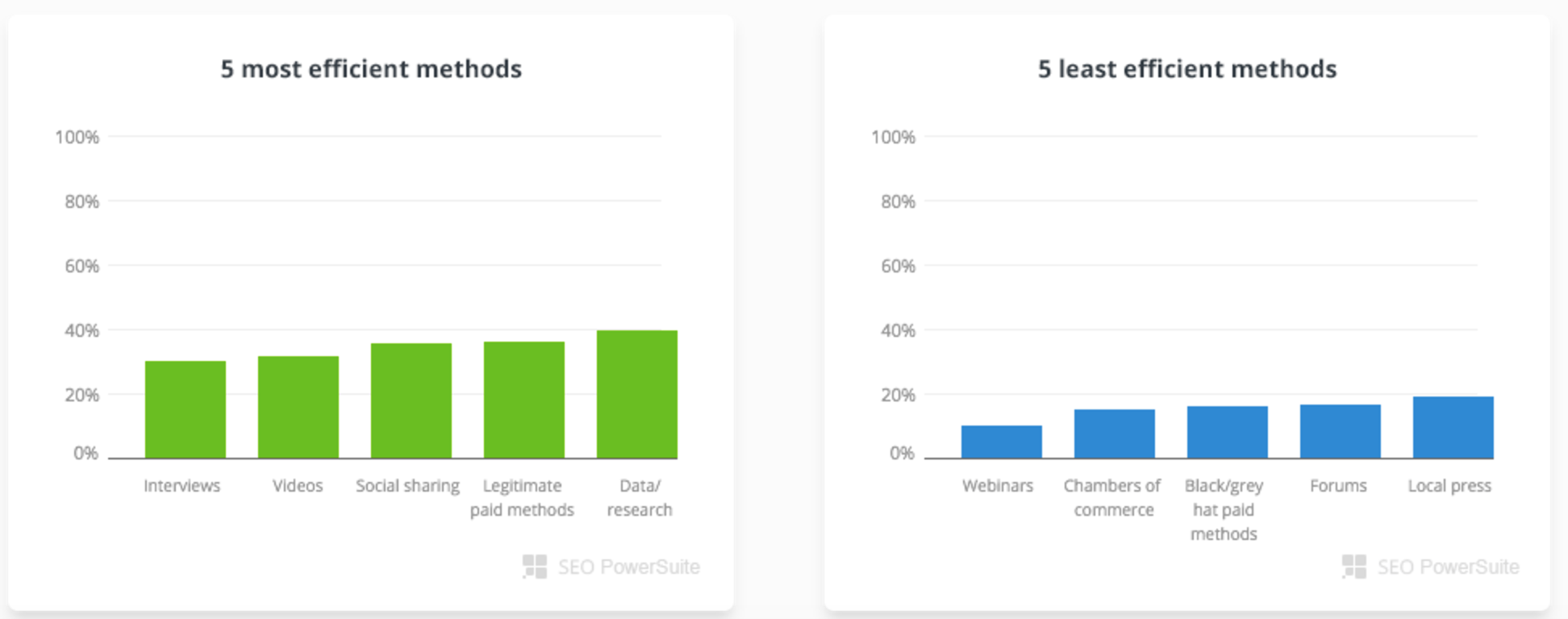The width and height of the screenshot is (1568, 619).
Task: Select the Legitimate paid methods bar
Action: pos(524,400)
